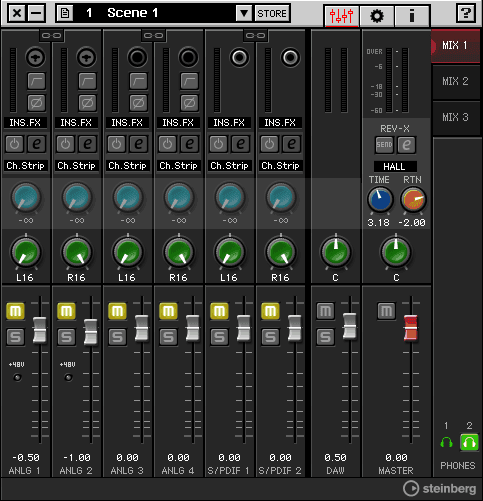Toggle high pass filter on ANLG 2
Screen dimensions: 483x501
click(x=87, y=81)
